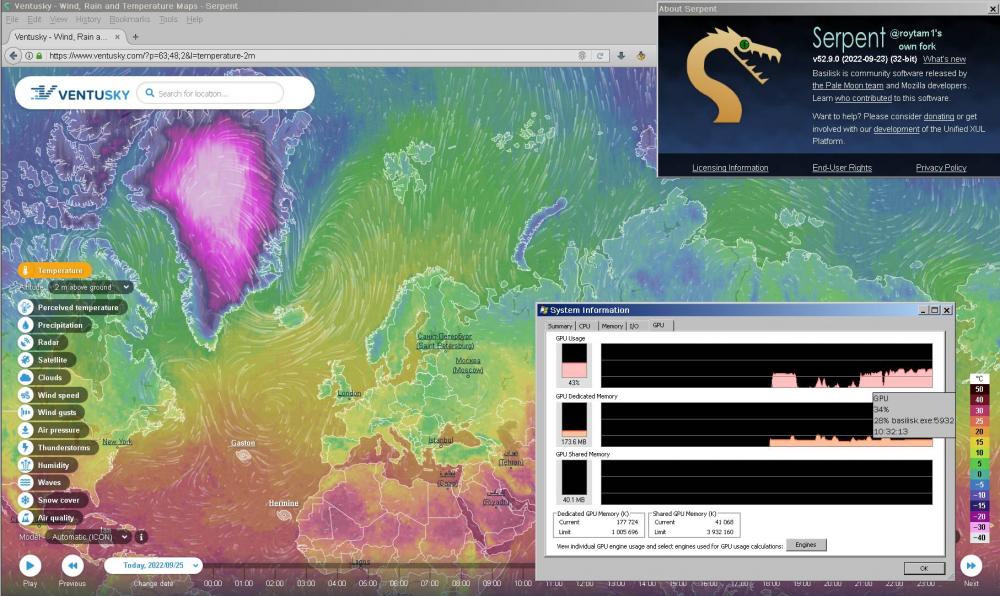This screenshot has height=596, width=1000.
Task: Step forward with the Next button
Action: point(970,566)
